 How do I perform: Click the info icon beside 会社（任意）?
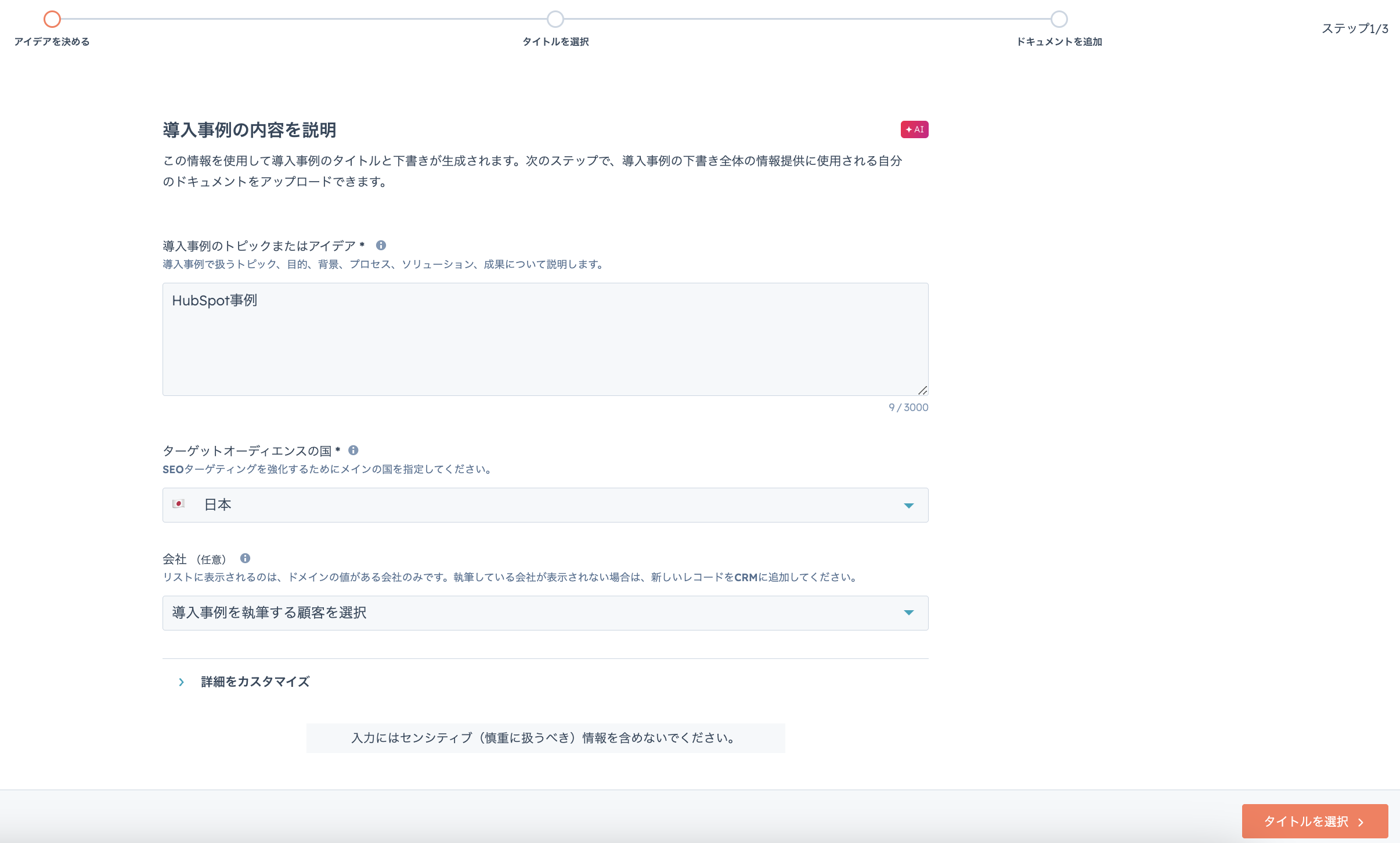click(x=245, y=559)
